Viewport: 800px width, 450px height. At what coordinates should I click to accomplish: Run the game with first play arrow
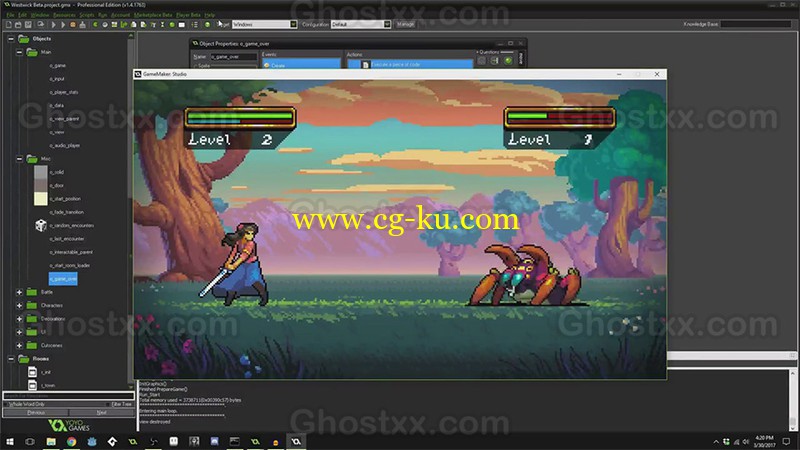[x=54, y=24]
